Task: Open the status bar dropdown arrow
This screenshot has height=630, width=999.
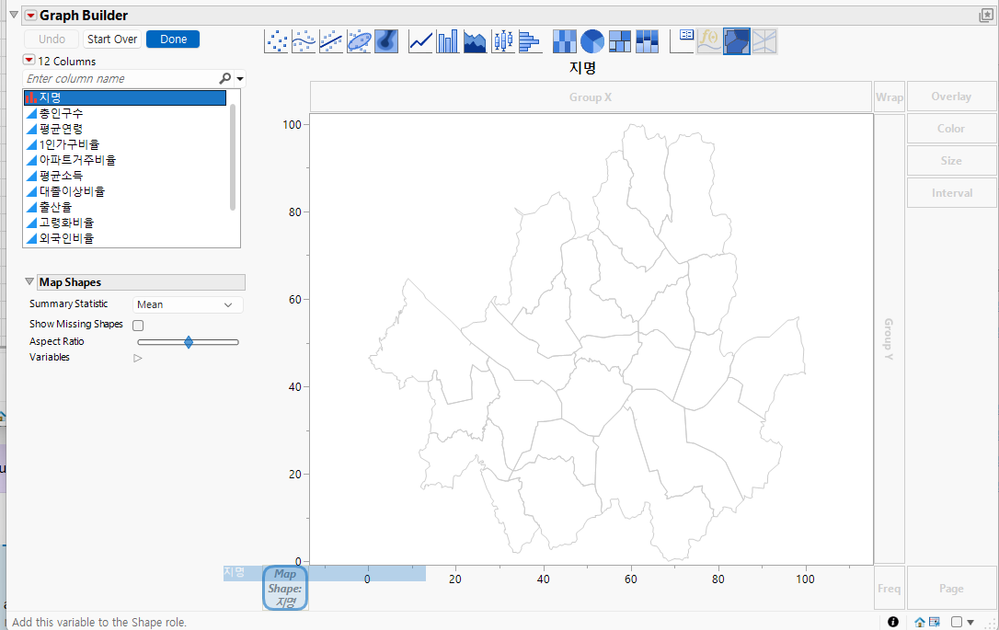Action: pyautogui.click(x=970, y=622)
